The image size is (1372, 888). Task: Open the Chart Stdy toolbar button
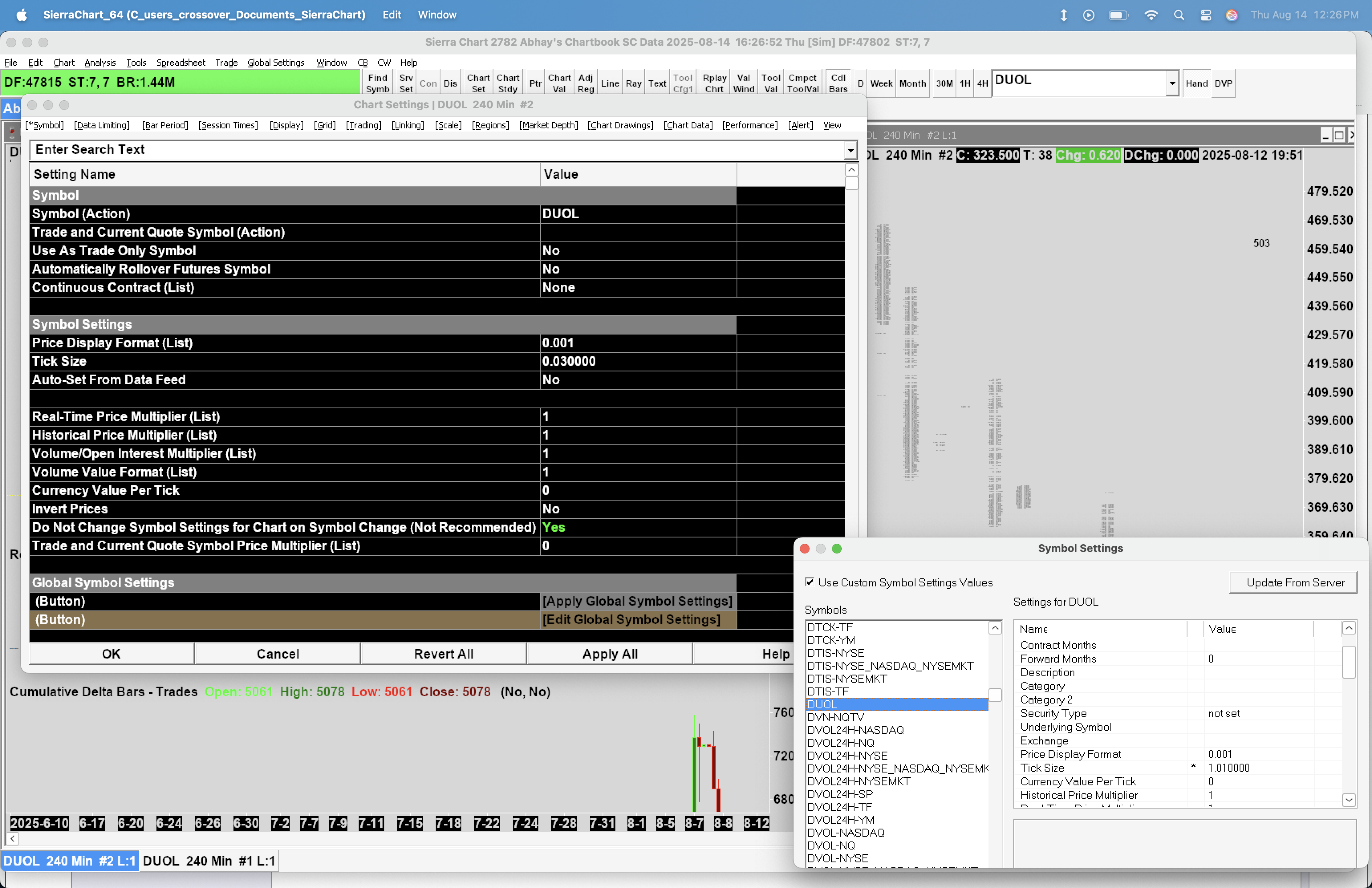point(507,83)
